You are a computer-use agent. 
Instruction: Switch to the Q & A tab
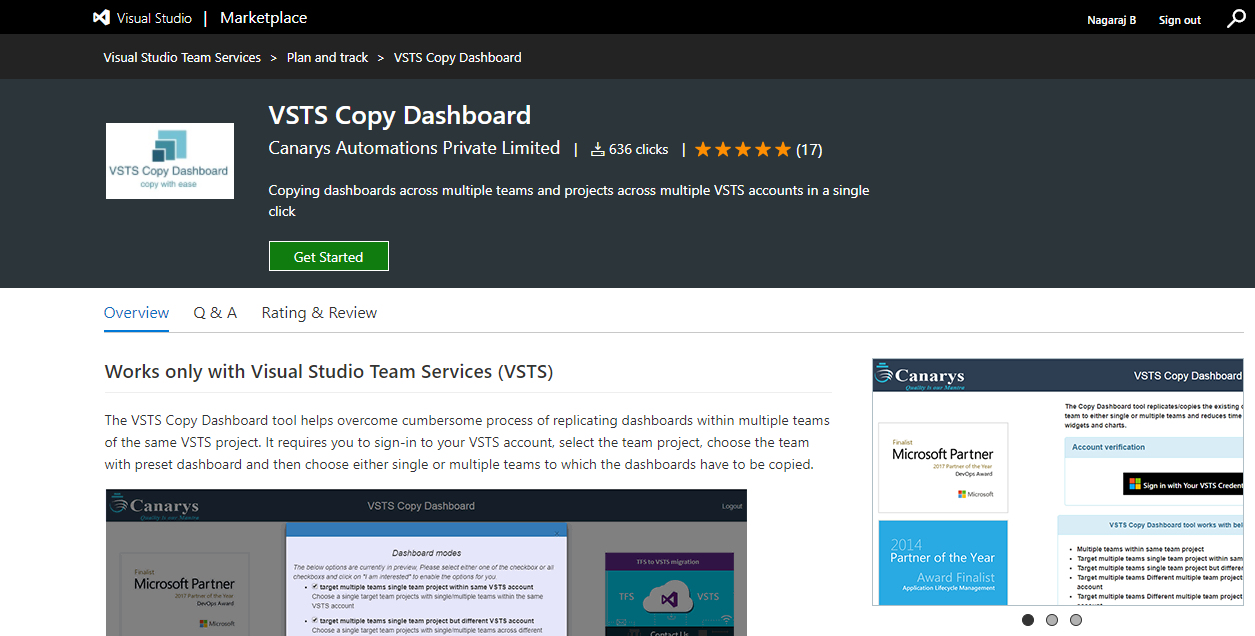[x=215, y=312]
